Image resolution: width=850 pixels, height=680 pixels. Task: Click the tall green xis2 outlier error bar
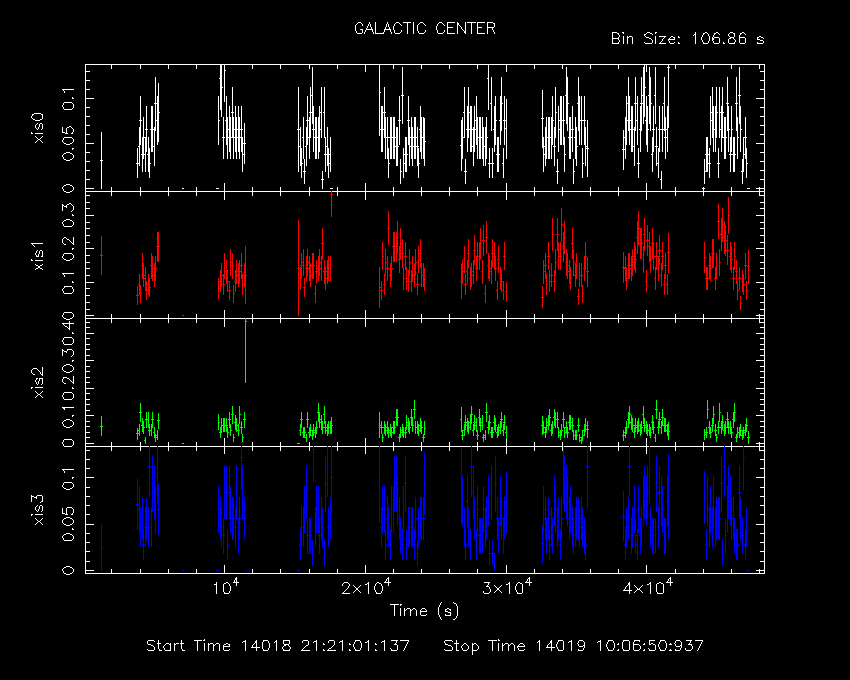click(x=246, y=351)
